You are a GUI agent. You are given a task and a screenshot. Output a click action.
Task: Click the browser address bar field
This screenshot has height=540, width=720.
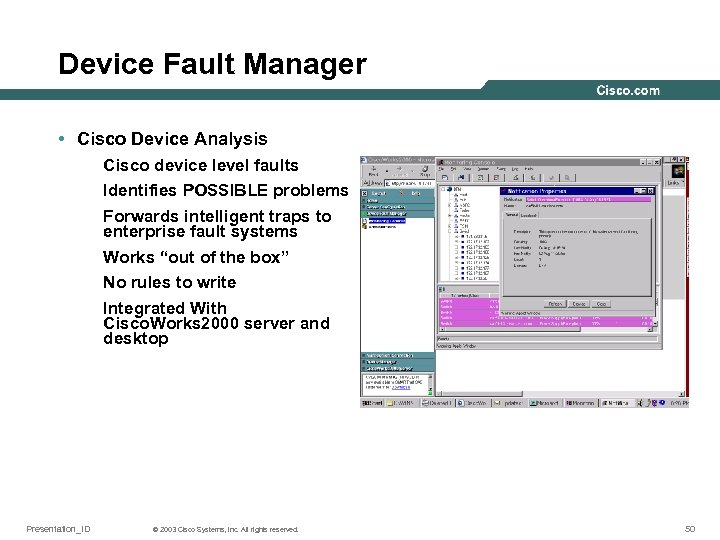click(x=409, y=183)
